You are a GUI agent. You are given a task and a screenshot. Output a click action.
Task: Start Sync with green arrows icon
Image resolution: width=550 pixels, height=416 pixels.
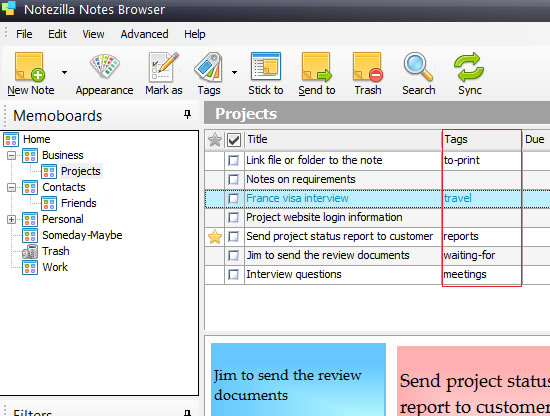click(x=469, y=67)
